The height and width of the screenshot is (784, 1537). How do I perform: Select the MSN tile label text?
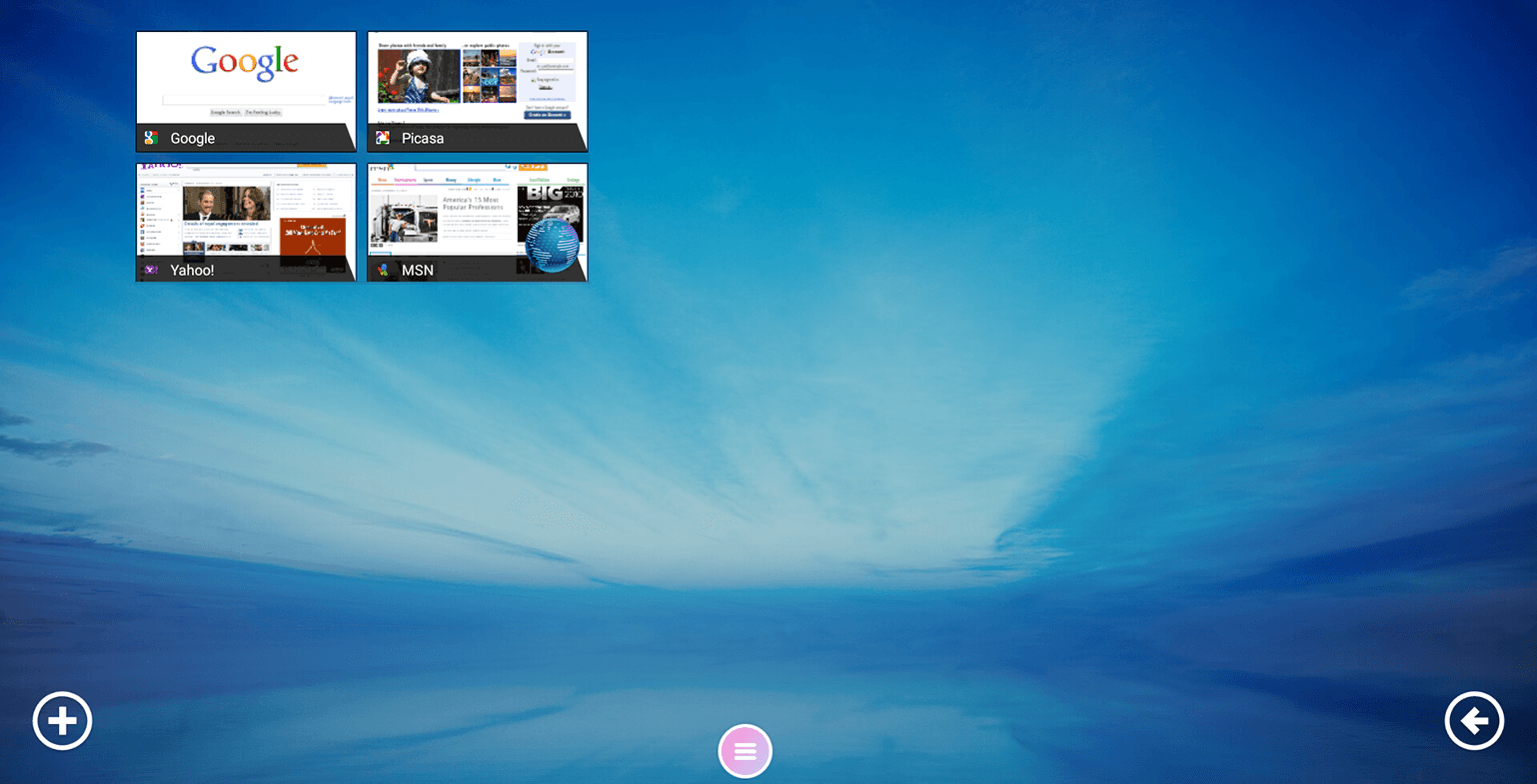(x=418, y=270)
